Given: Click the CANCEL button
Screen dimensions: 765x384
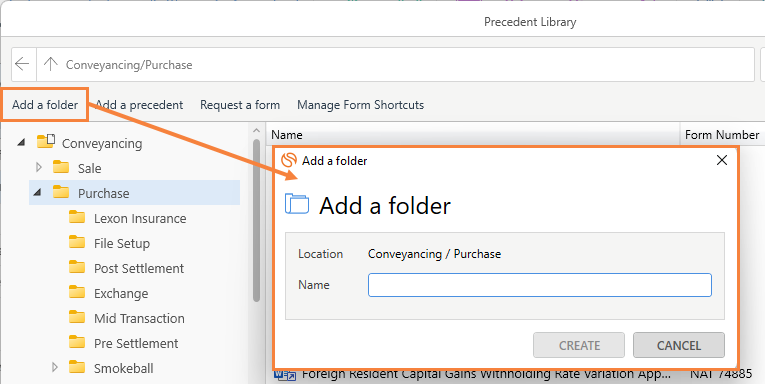Looking at the screenshot, I should pyautogui.click(x=679, y=345).
